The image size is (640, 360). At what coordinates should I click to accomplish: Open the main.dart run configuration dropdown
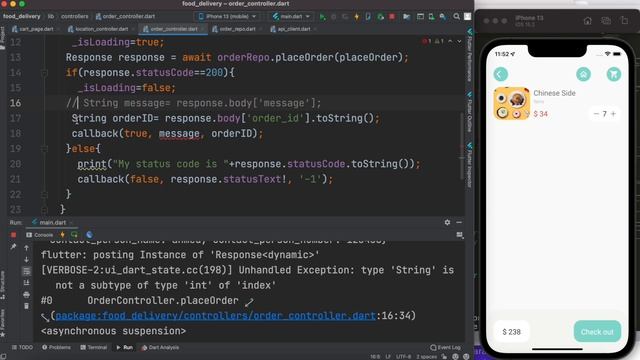click(291, 17)
